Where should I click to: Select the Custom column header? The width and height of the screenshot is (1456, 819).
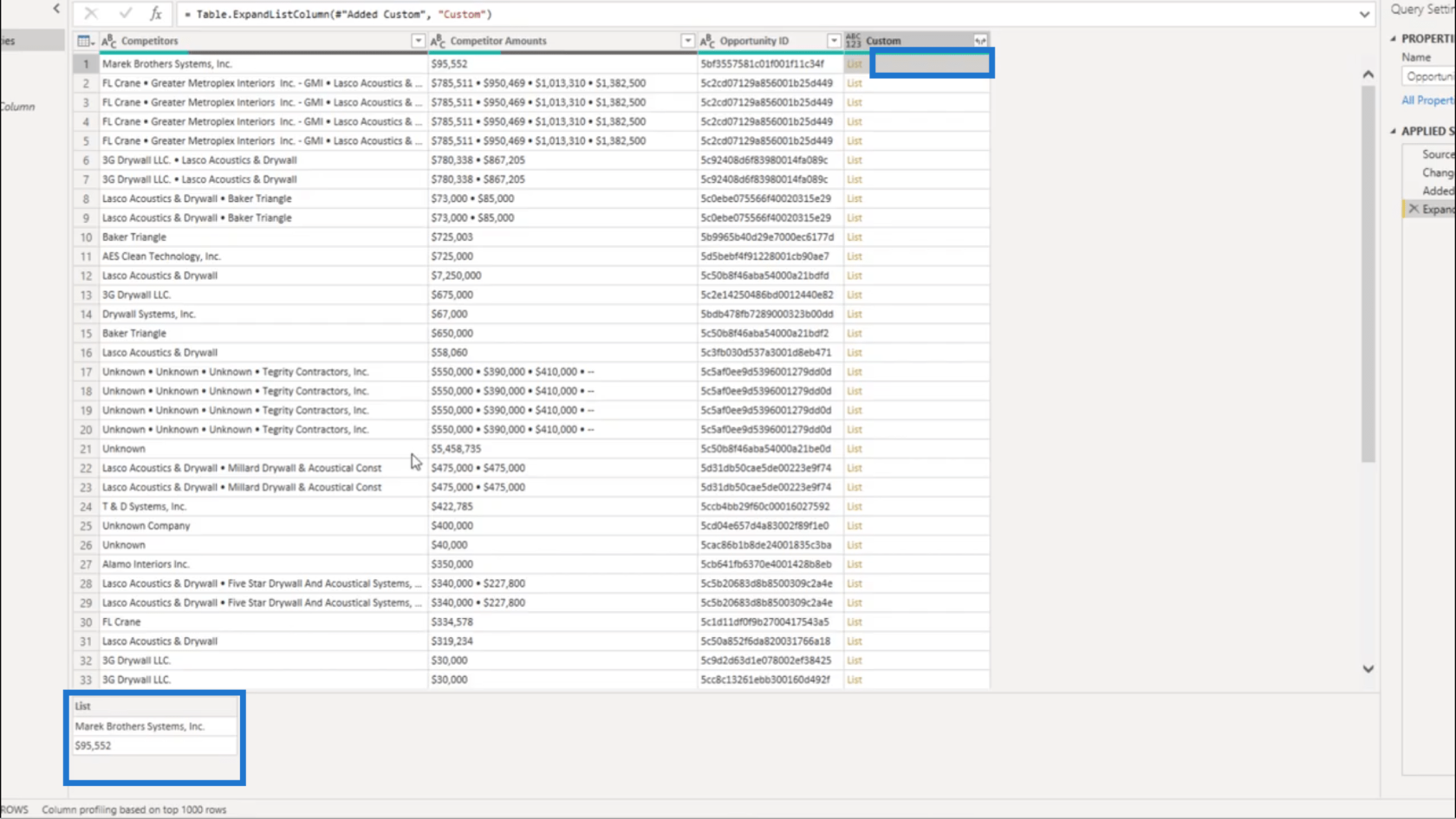[x=916, y=41]
